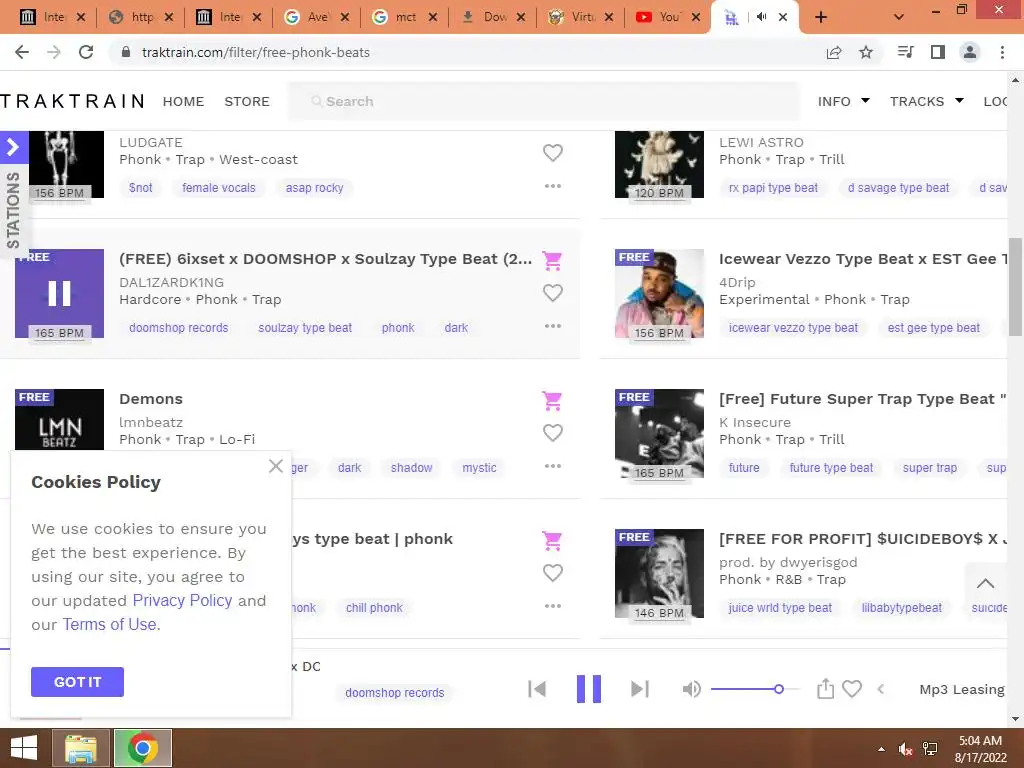The height and width of the screenshot is (768, 1024).
Task: Open the Icewear Vezzo beat thumbnail
Action: coord(660,293)
